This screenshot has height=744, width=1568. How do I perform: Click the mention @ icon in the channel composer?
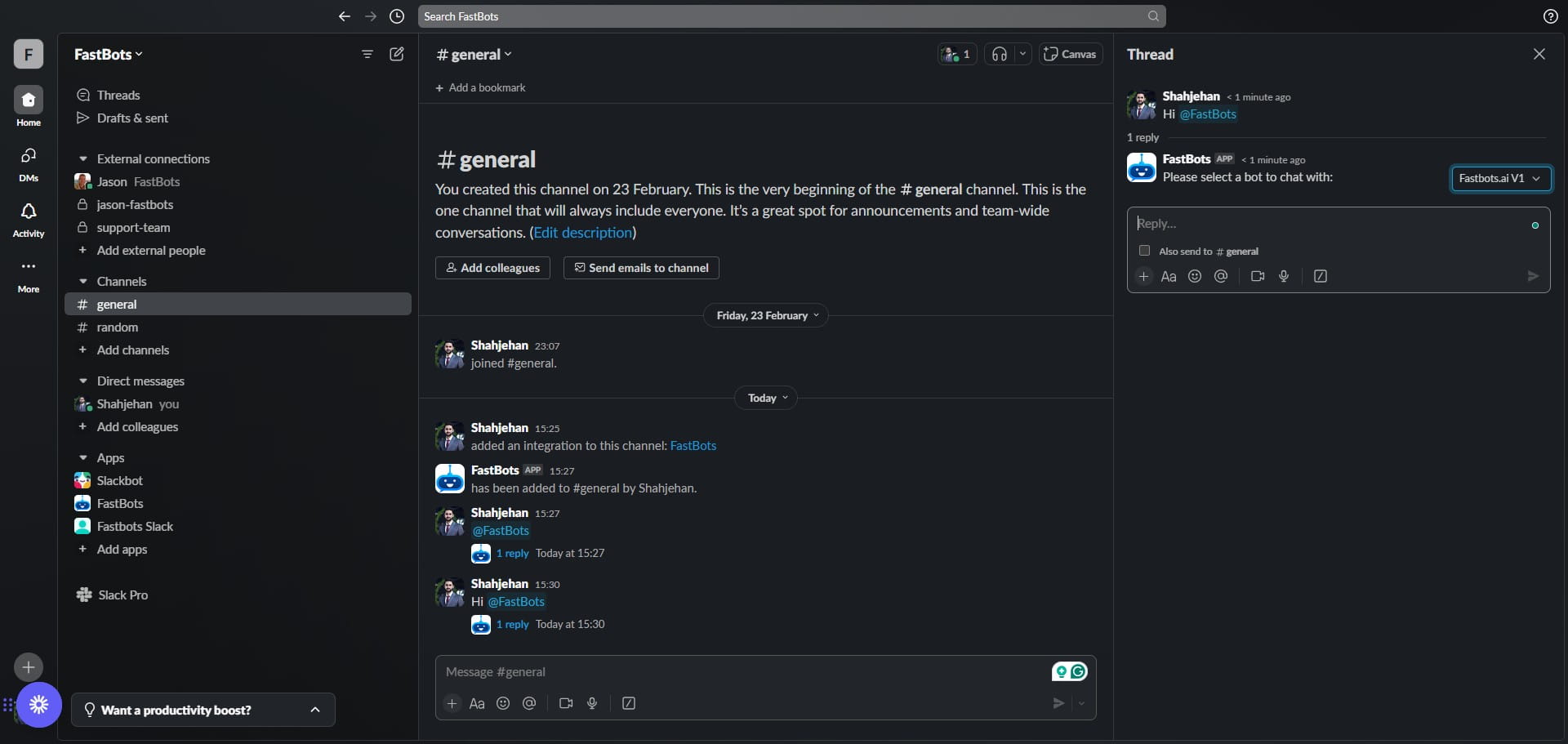(529, 703)
